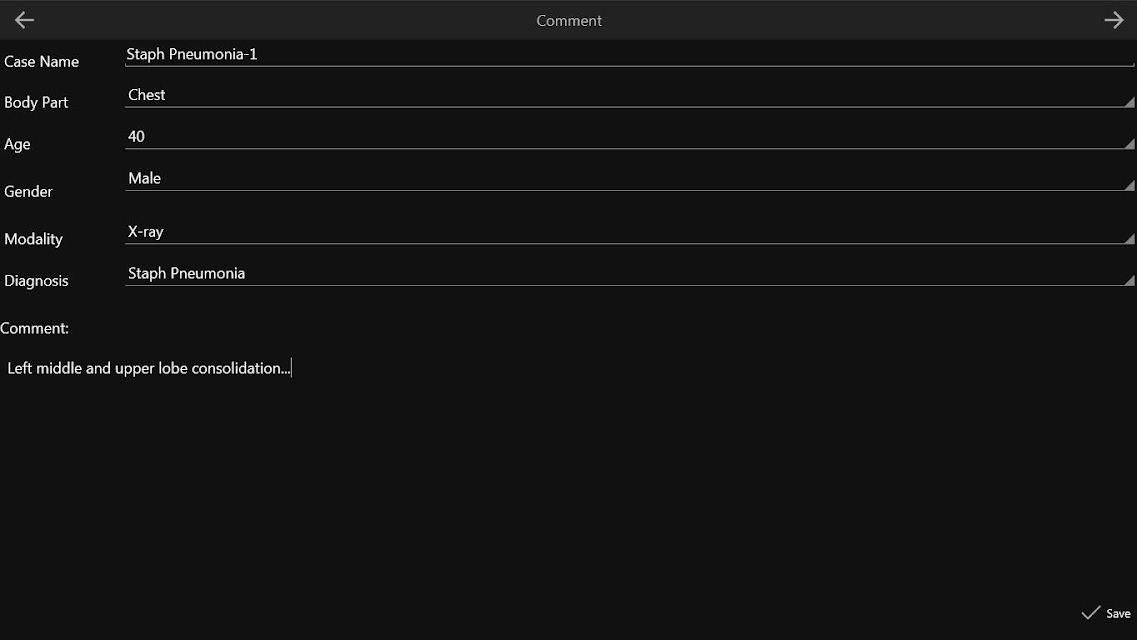Screen dimensions: 1137x640
Task: Advance with the right arrow icon
Action: [x=1113, y=20]
